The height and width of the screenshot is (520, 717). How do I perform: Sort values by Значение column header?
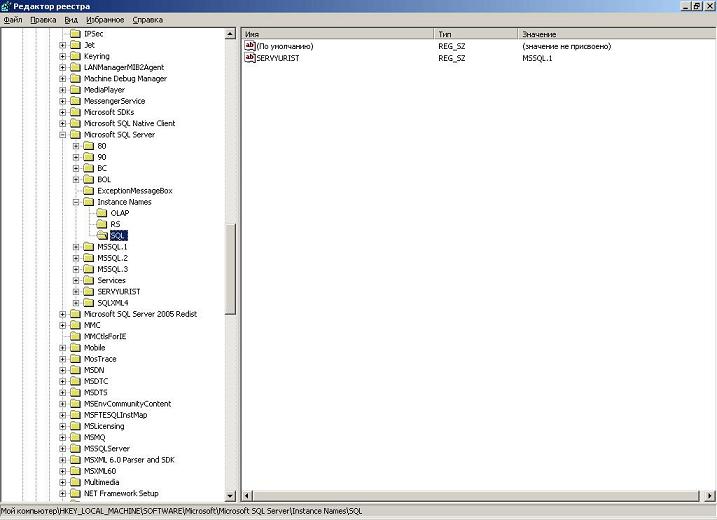617,34
